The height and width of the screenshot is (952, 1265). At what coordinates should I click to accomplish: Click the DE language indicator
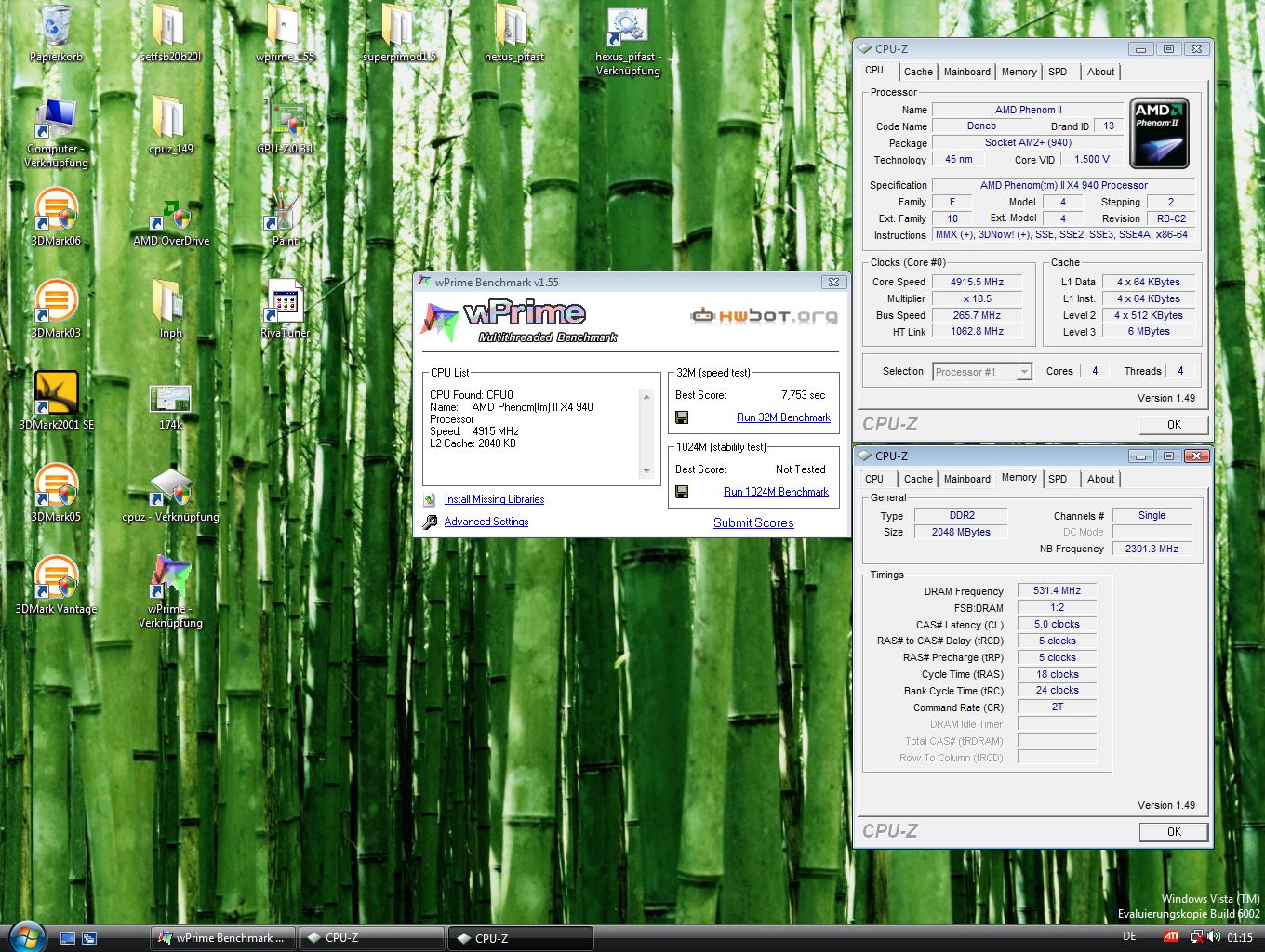tap(1129, 936)
